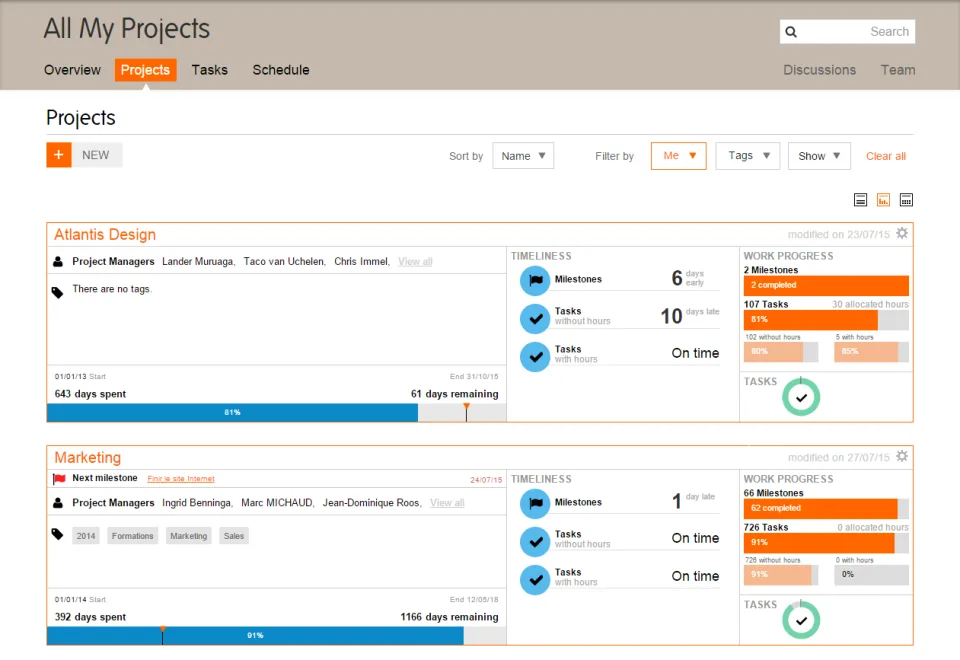This screenshot has height=660, width=960.
Task: Expand the Me filter dropdown
Action: pos(678,156)
